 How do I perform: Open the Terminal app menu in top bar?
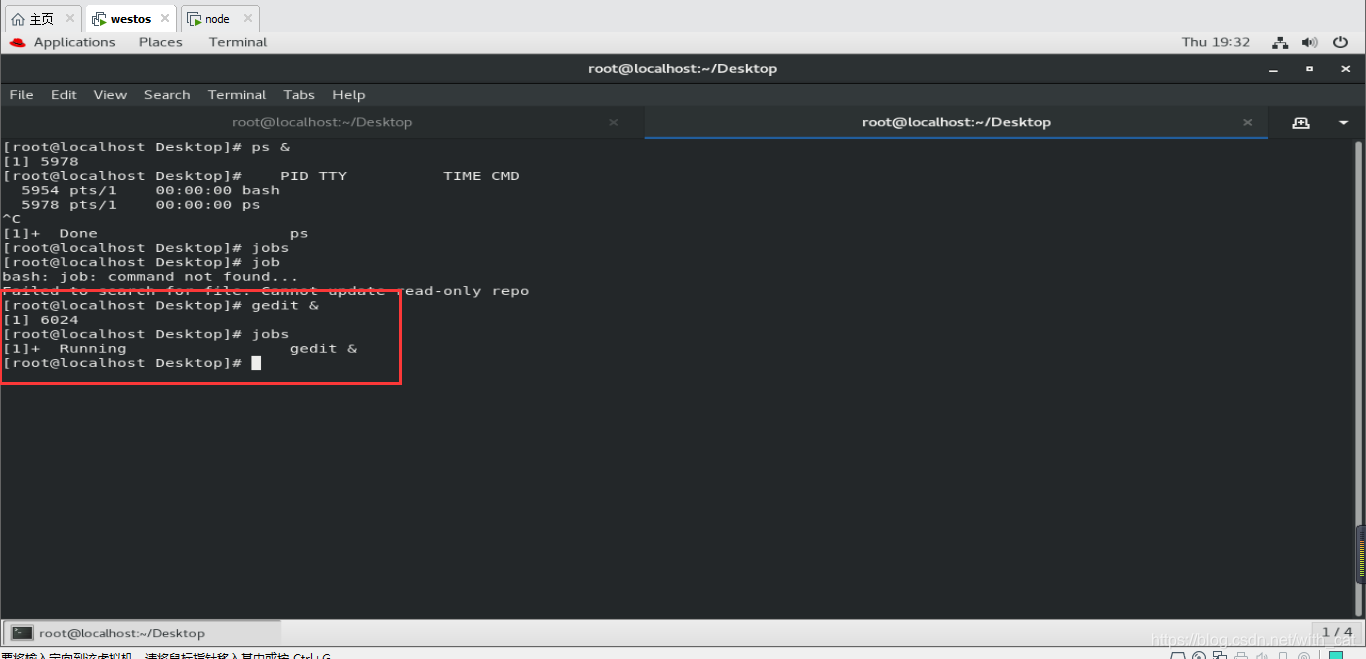tap(238, 42)
